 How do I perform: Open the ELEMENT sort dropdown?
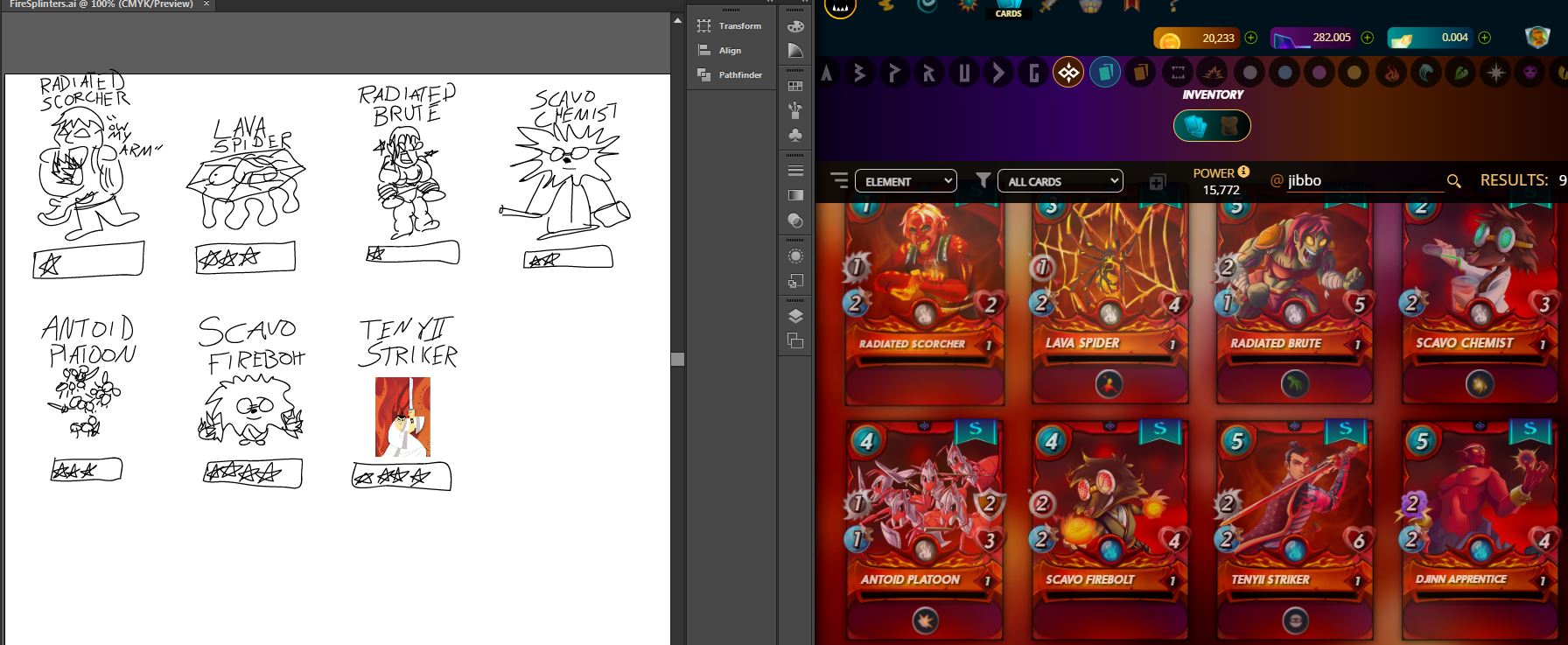(906, 181)
